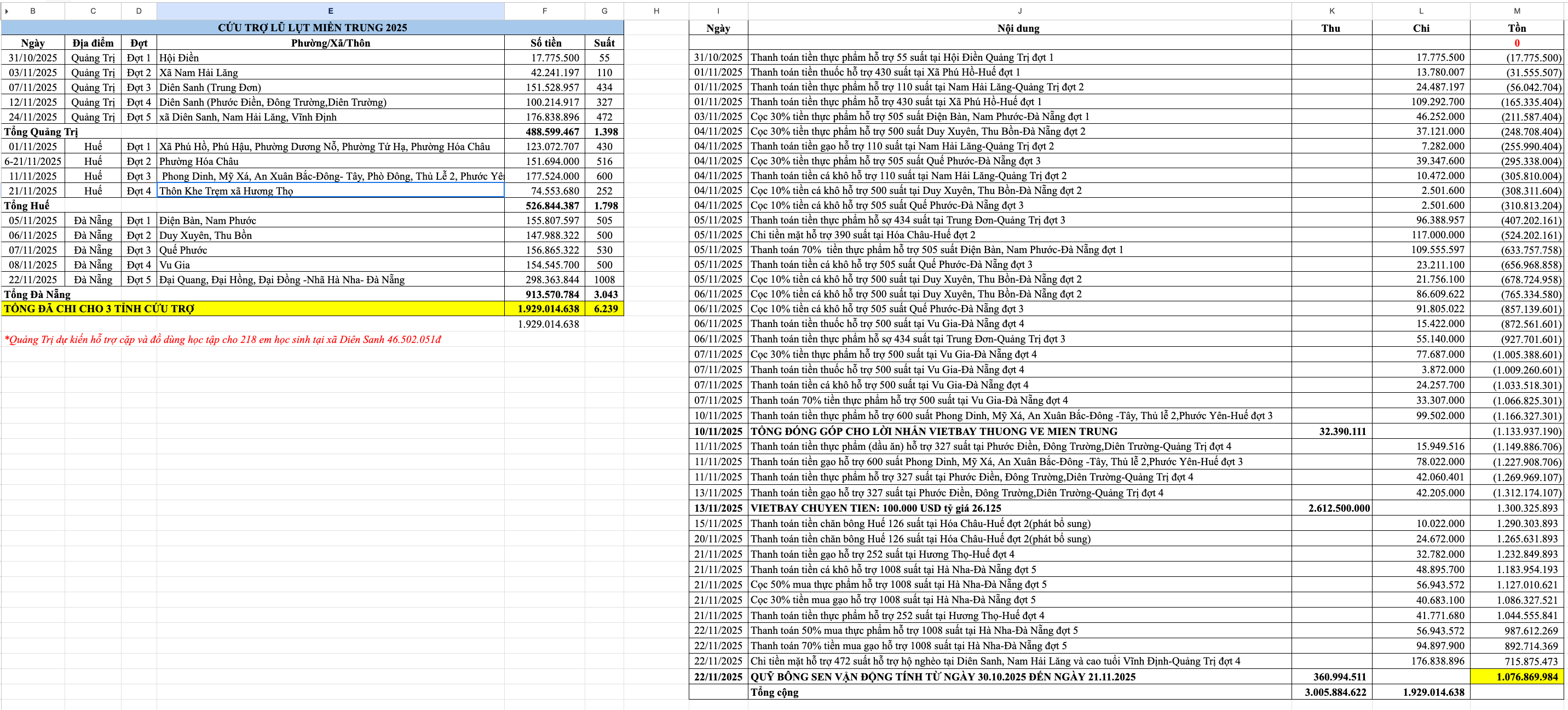Select yellow highlighted cell 1.076.869.984
Image resolution: width=1568 pixels, height=710 pixels.
pos(1517,677)
